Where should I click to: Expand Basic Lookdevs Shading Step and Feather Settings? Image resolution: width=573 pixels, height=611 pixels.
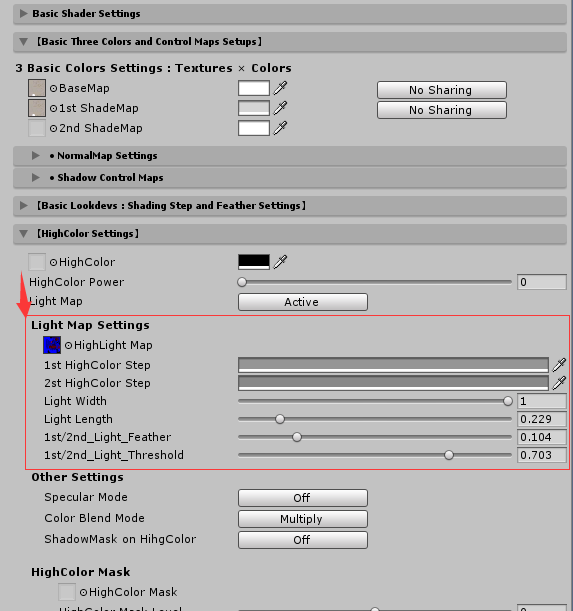point(290,206)
